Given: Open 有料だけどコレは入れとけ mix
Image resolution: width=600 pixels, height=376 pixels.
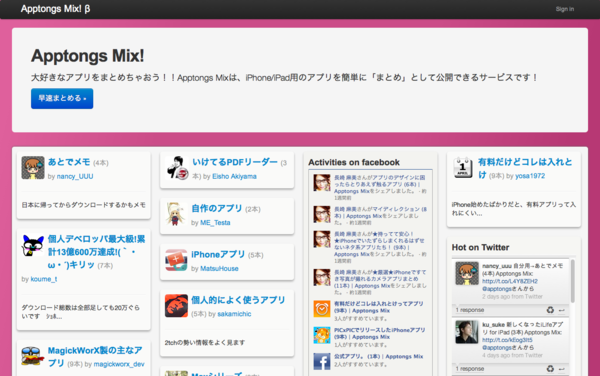Looking at the screenshot, I should tap(525, 168).
